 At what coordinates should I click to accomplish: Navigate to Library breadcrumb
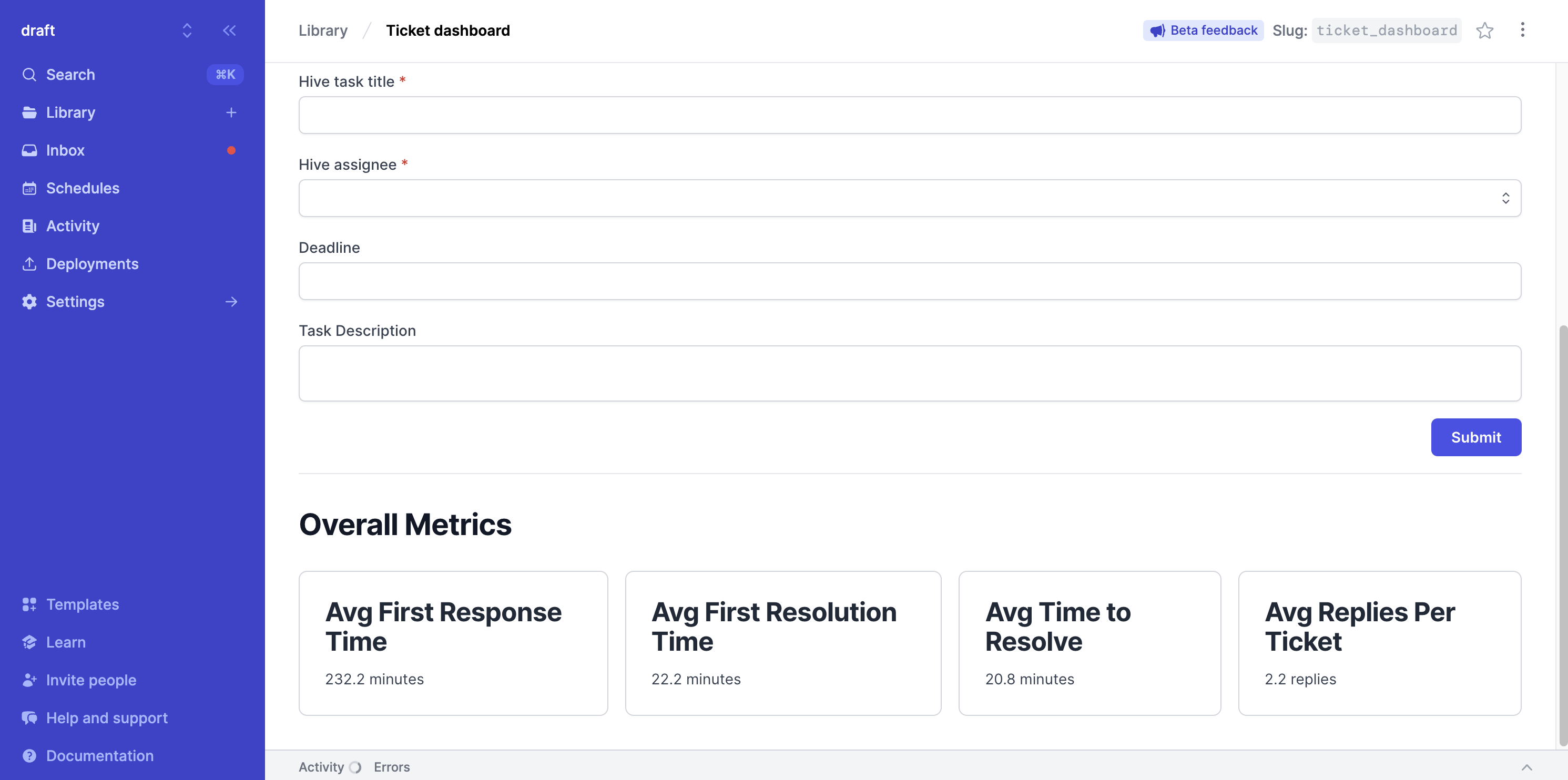coord(323,30)
